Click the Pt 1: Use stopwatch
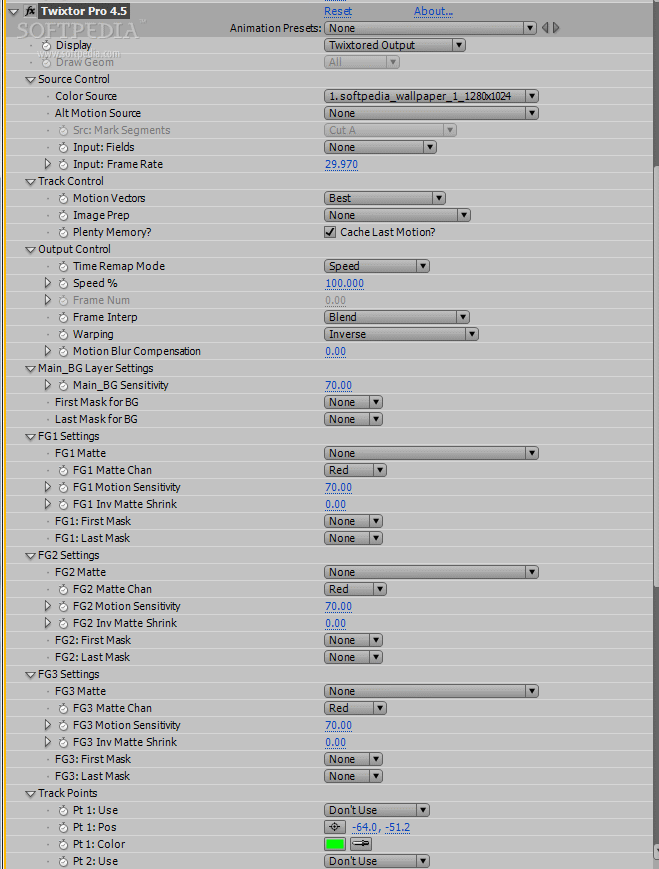Image resolution: width=659 pixels, height=869 pixels. (x=63, y=810)
